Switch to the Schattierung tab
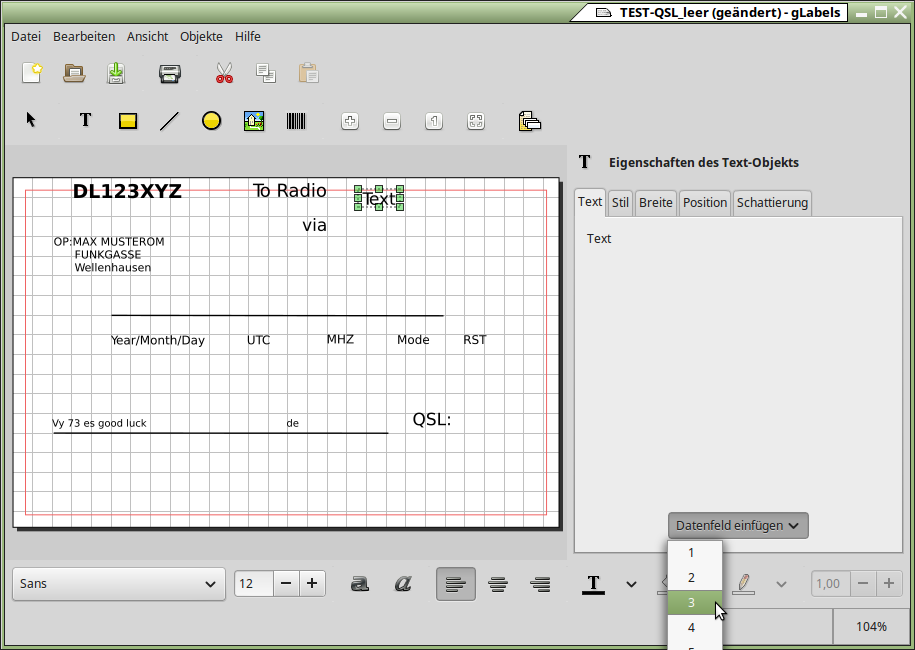The image size is (915, 650). point(771,202)
